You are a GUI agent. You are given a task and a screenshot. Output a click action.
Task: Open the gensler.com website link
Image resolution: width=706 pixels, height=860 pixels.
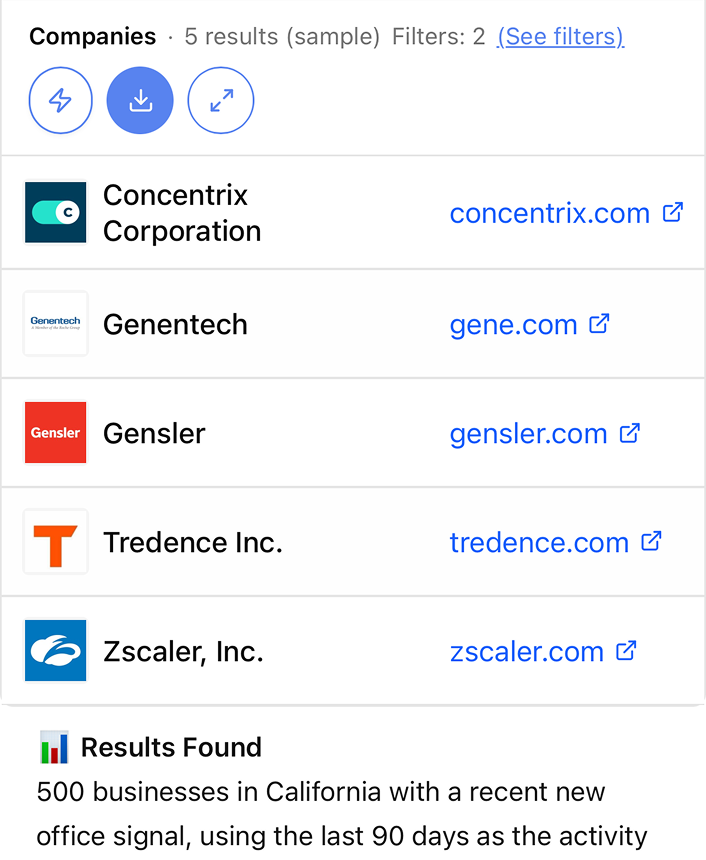[528, 433]
